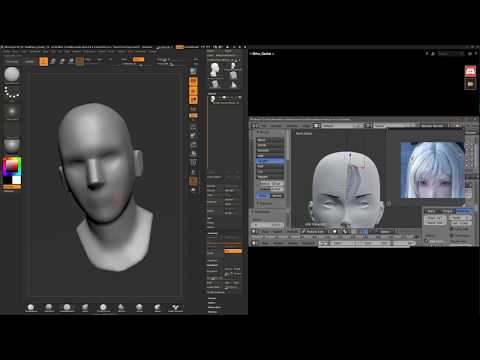Open the editor type icon in Blender 3D view header
The image size is (480, 360).
point(255,231)
